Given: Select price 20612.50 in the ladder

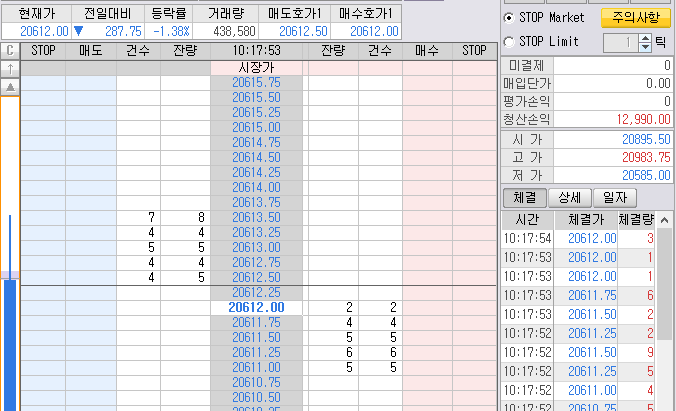Looking at the screenshot, I should tap(257, 277).
